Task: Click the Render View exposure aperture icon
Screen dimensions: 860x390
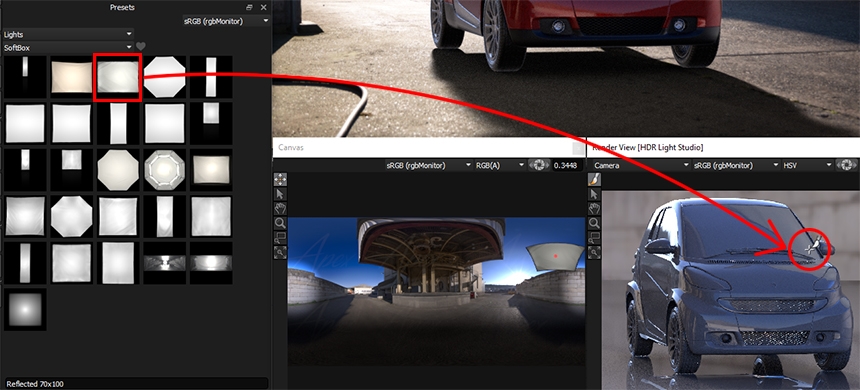Action: tap(847, 165)
